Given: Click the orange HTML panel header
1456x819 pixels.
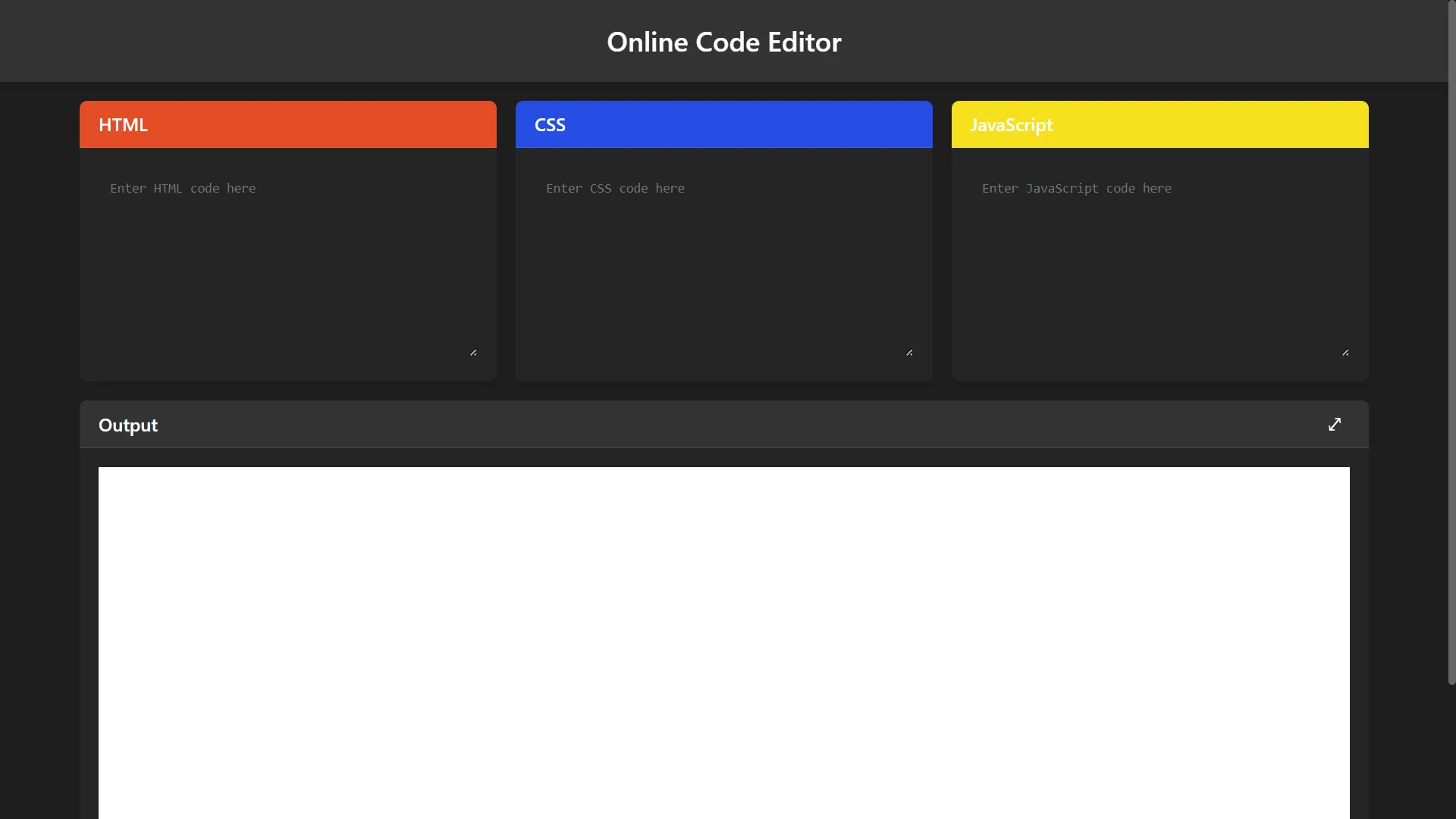Looking at the screenshot, I should 288,124.
